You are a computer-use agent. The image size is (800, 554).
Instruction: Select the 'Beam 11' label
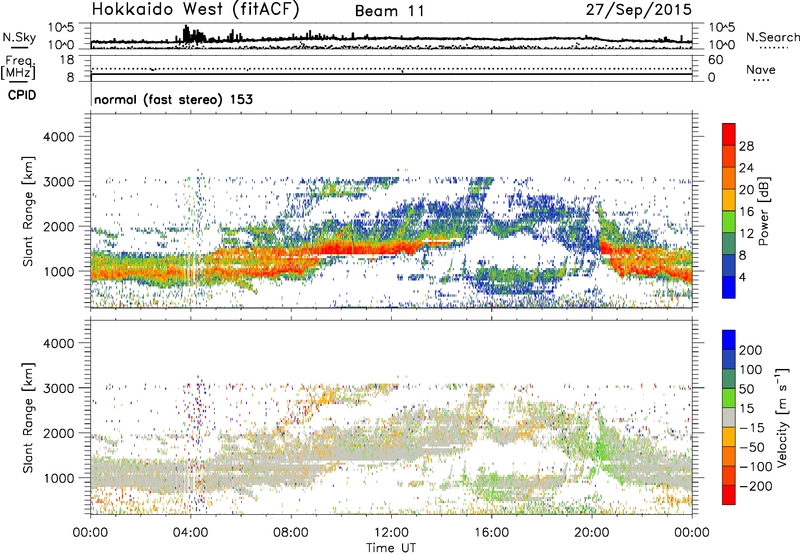tap(389, 11)
